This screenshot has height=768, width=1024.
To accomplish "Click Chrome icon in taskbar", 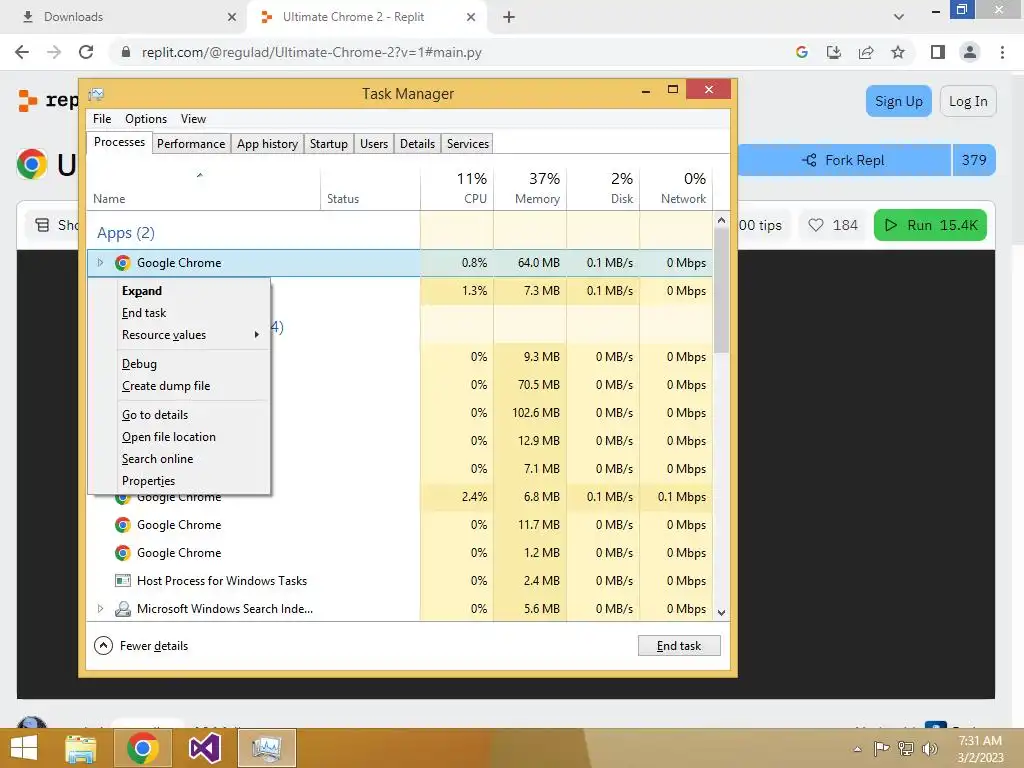I will (x=142, y=748).
